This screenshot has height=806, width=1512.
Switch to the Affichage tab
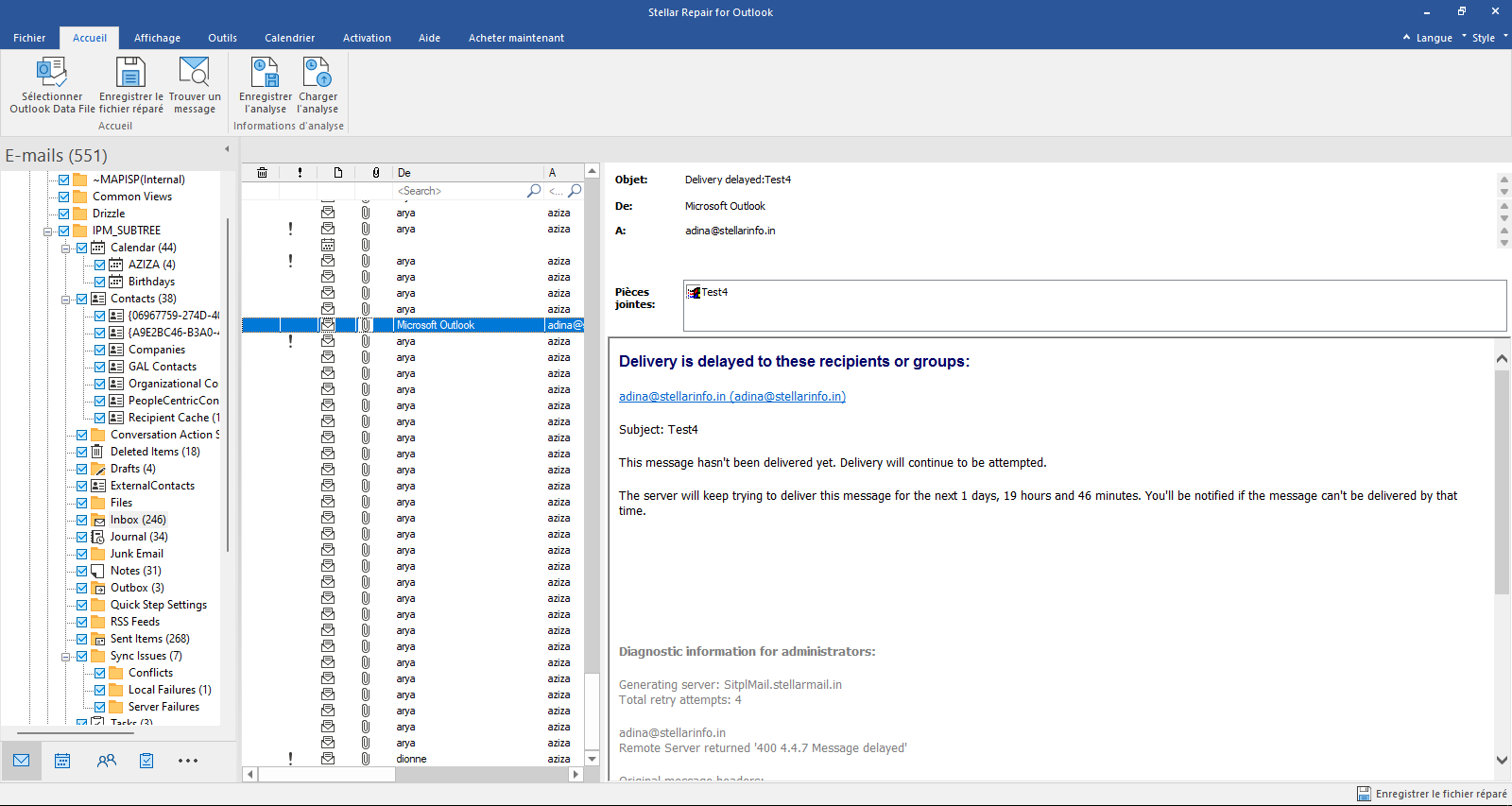point(157,38)
